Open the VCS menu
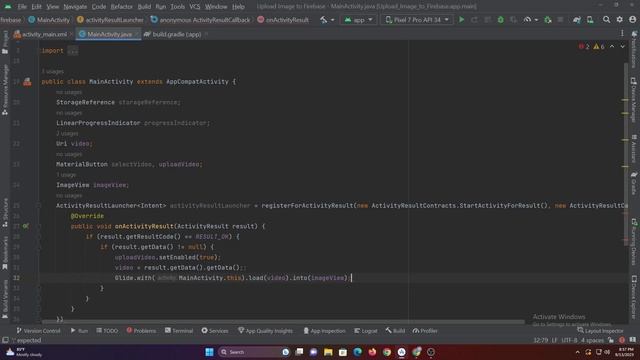The image size is (640, 360). tap(195, 7)
